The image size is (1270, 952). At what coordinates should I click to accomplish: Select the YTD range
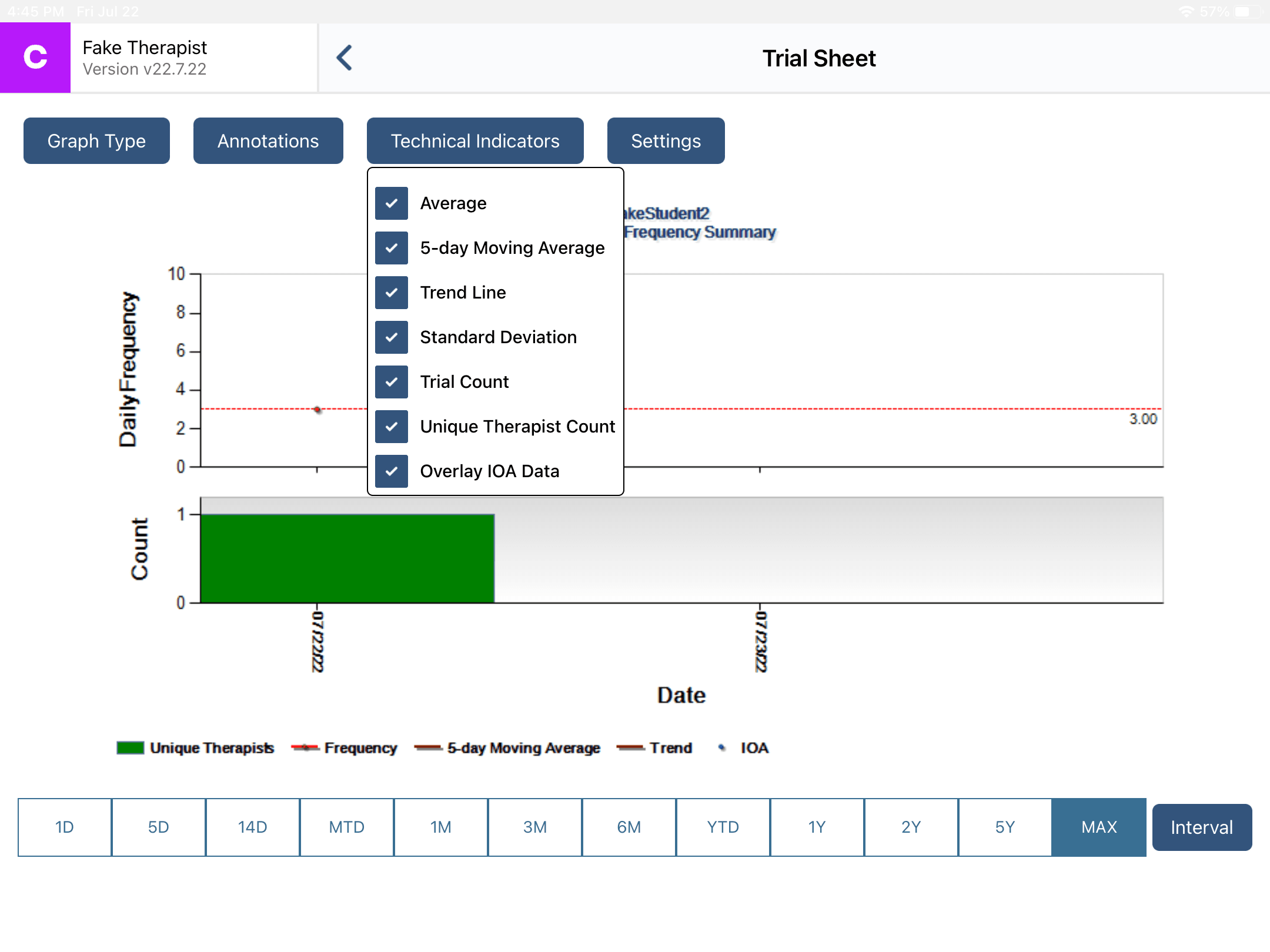[x=723, y=827]
